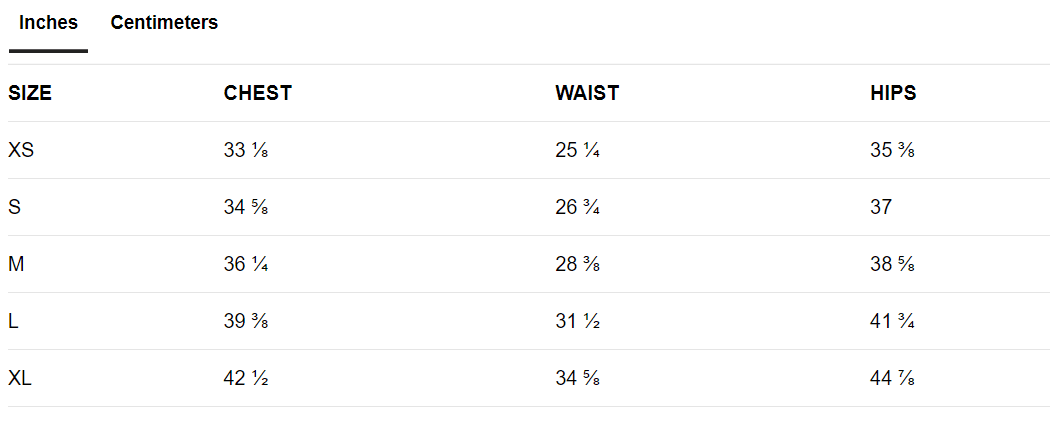
Task: Select the M size row label
Action: pos(16,265)
